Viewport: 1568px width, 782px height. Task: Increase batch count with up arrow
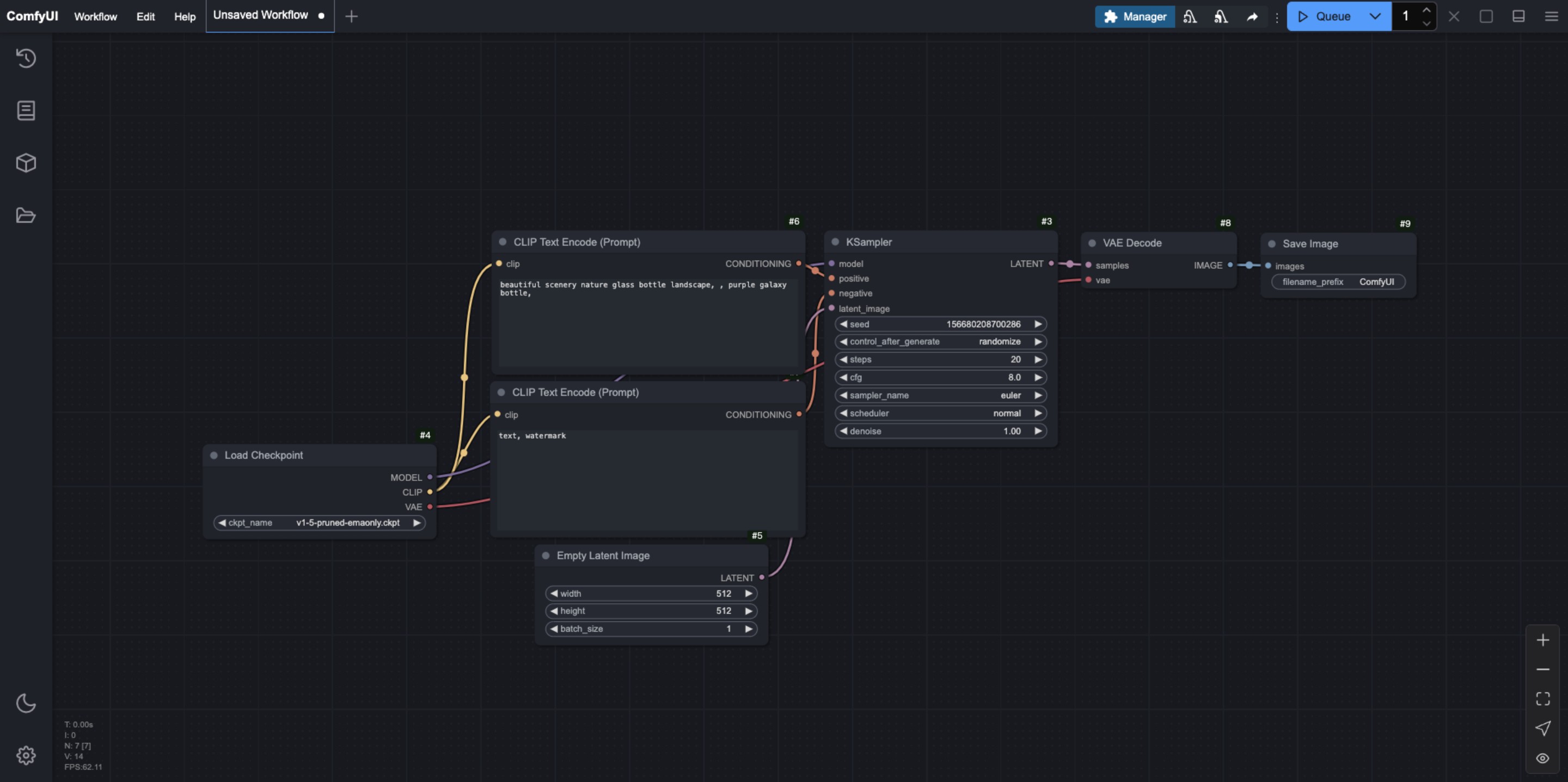[x=1426, y=10]
